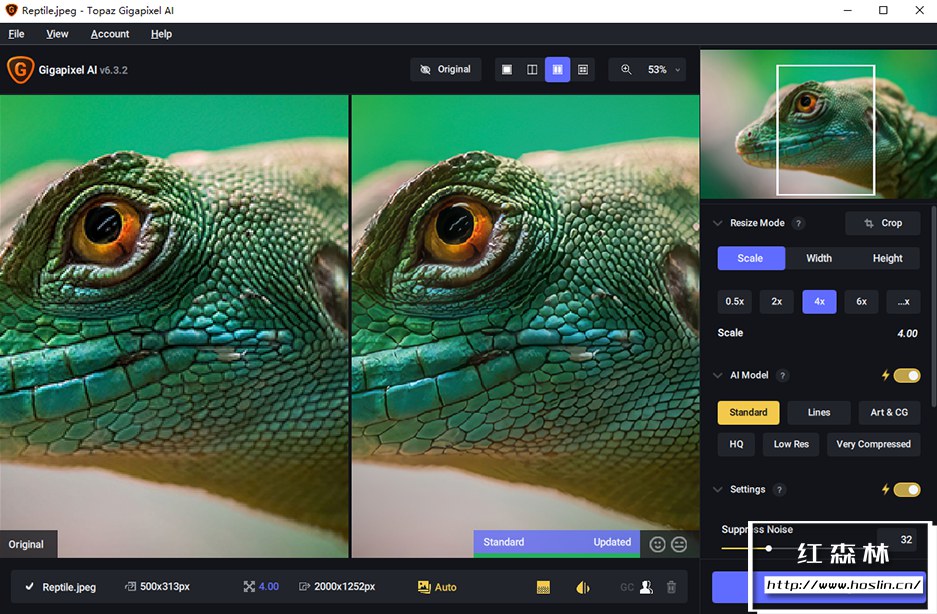Image resolution: width=937 pixels, height=614 pixels.
Task: Click the happy face rating icon
Action: [657, 544]
